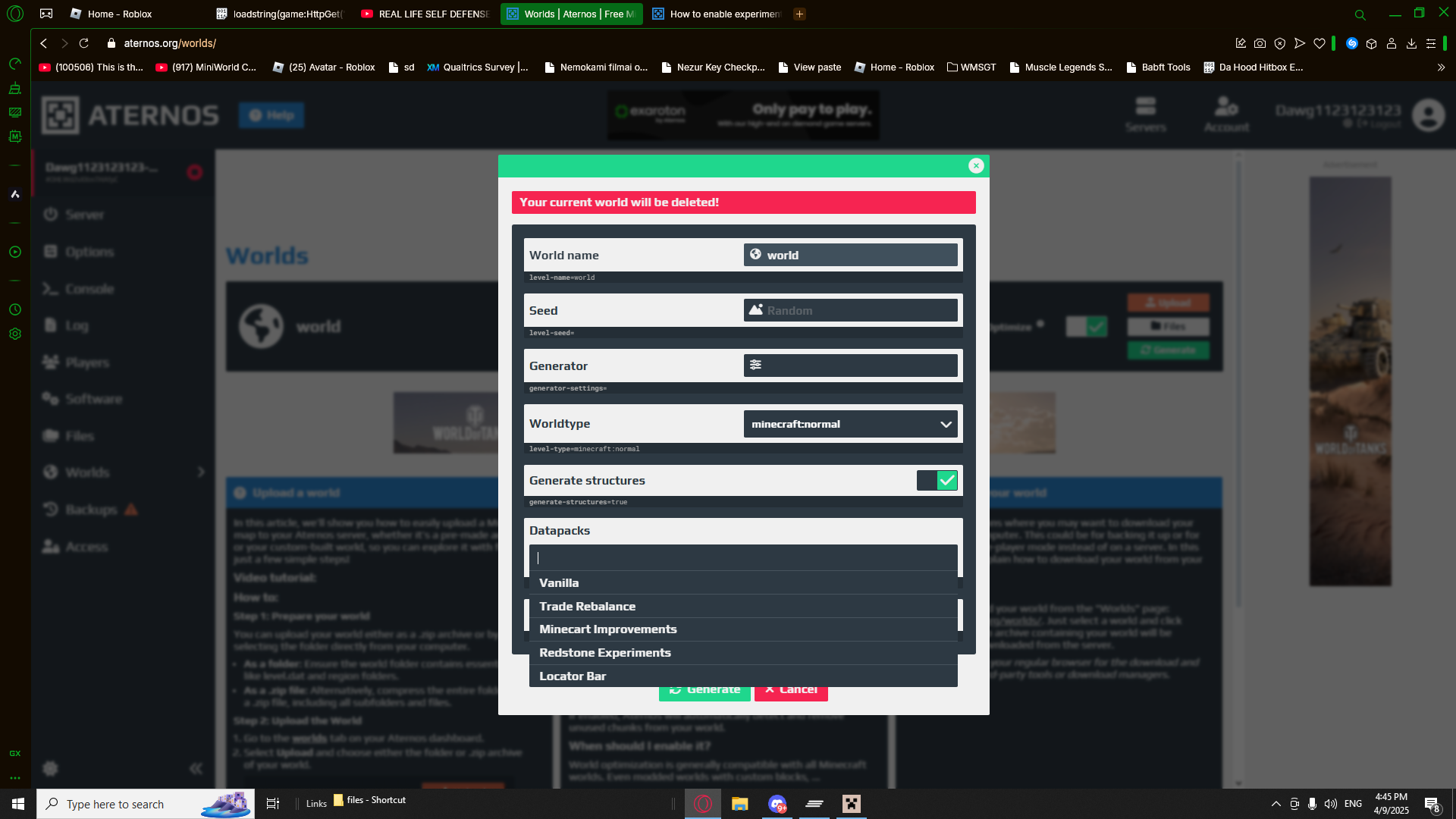
Task: Open the browser downloads icon
Action: pyautogui.click(x=1411, y=43)
